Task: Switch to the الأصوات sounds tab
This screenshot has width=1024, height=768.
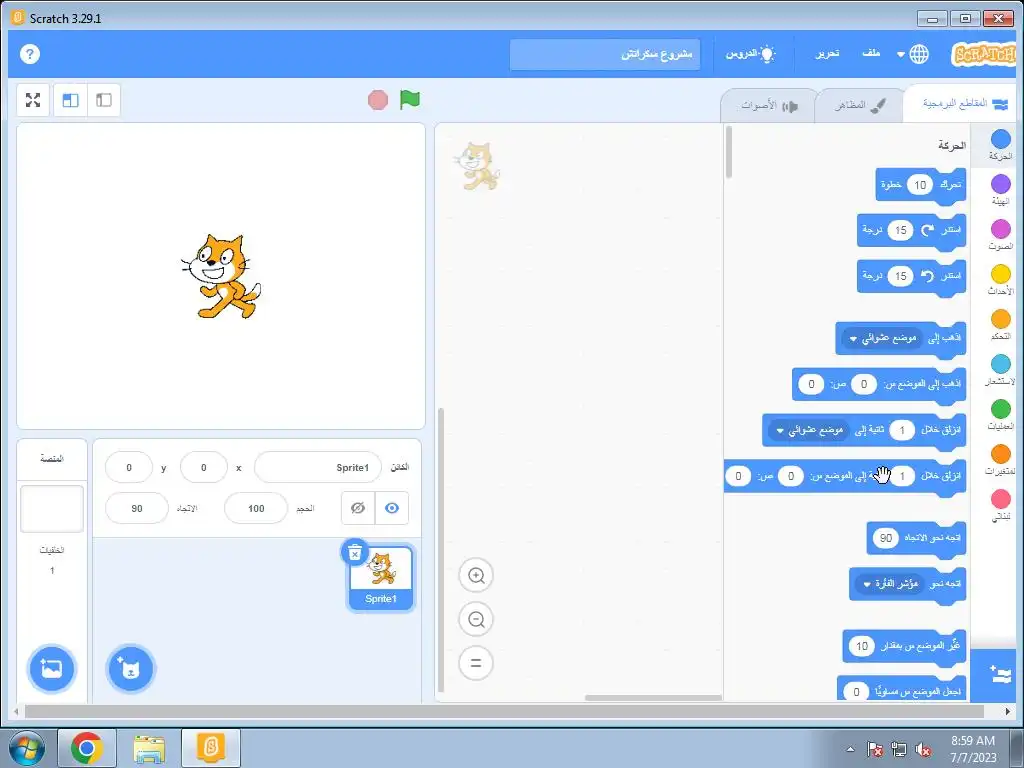Action: pyautogui.click(x=769, y=105)
